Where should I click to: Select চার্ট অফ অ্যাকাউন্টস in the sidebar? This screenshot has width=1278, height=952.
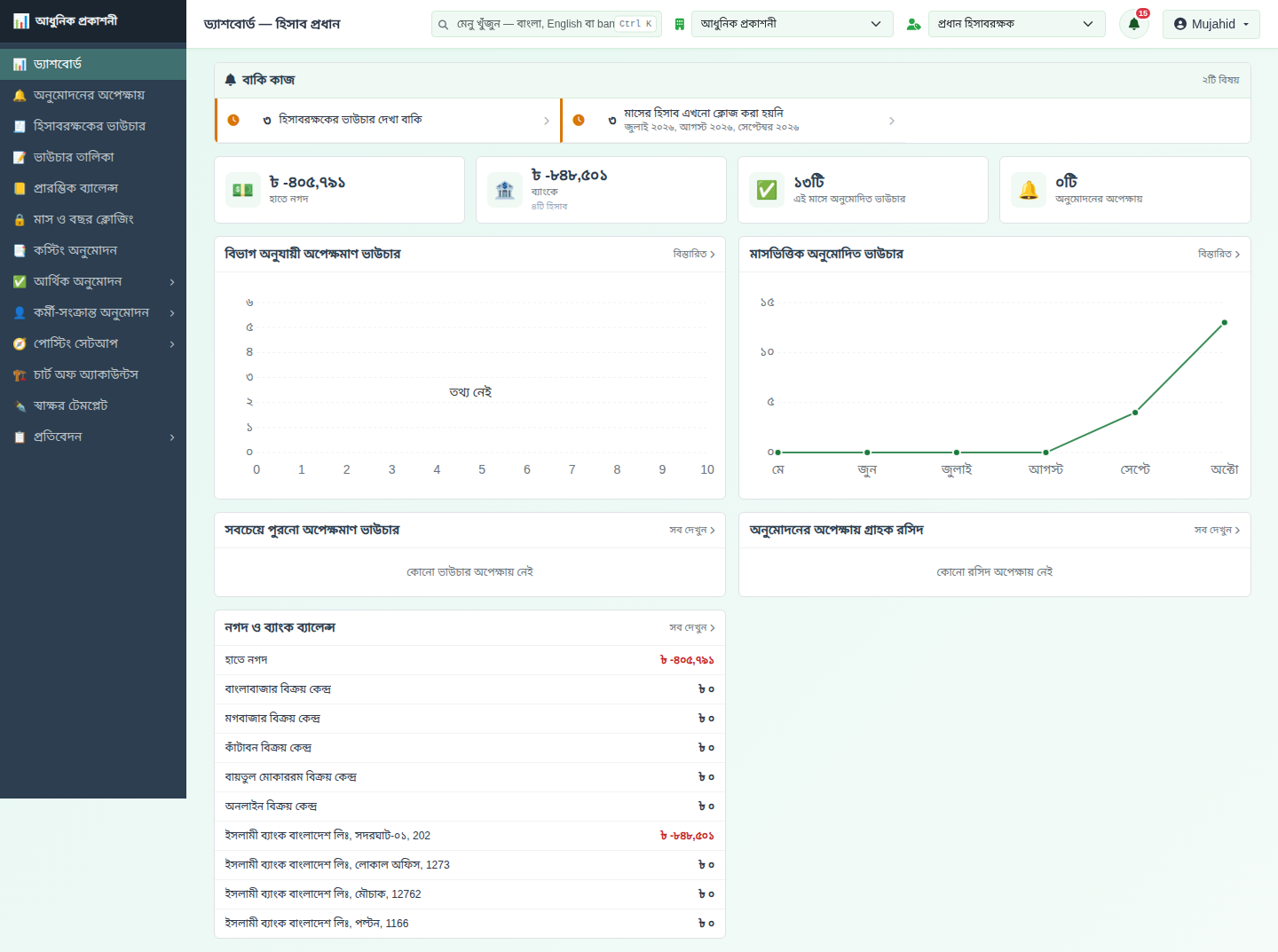pos(93,374)
